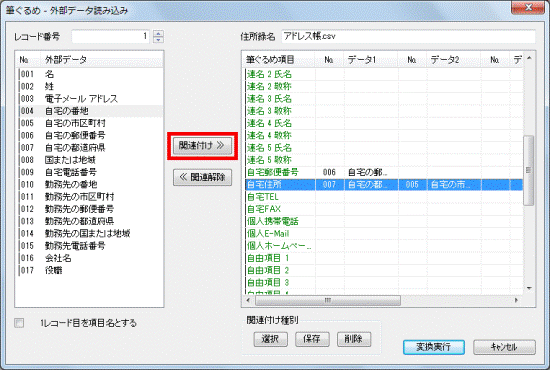Select row 004 自宅の番地

(x=89, y=111)
